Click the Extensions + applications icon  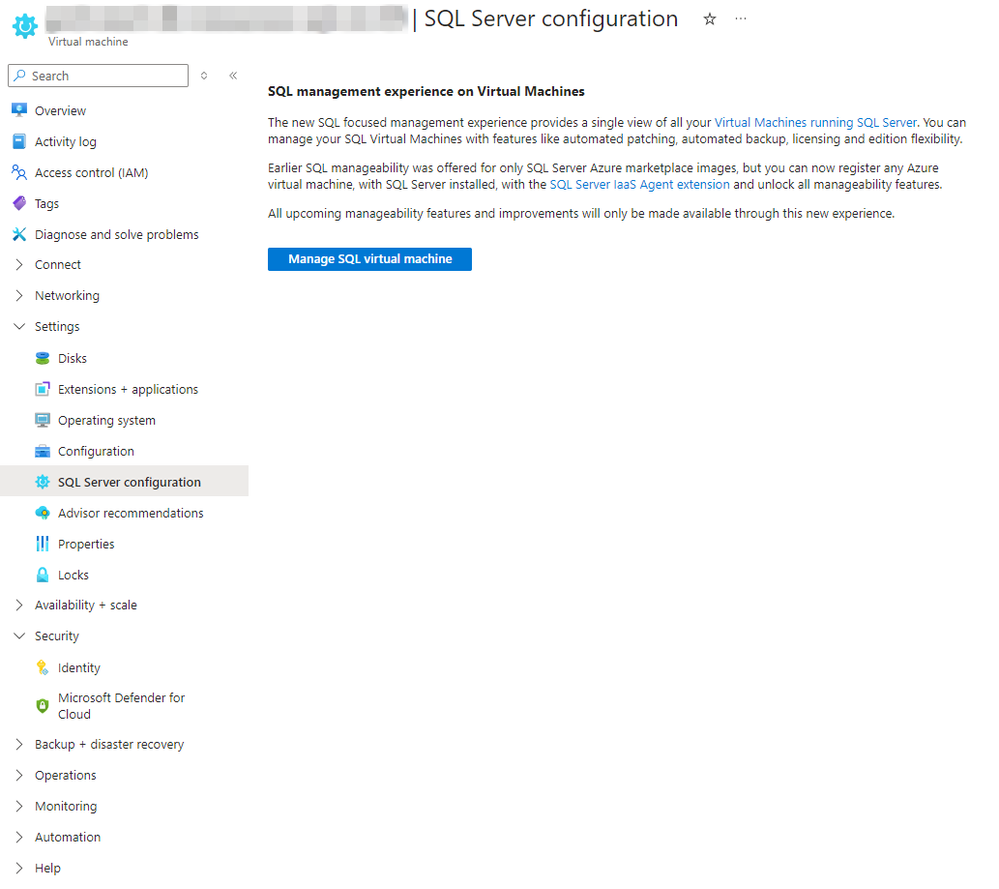[43, 389]
